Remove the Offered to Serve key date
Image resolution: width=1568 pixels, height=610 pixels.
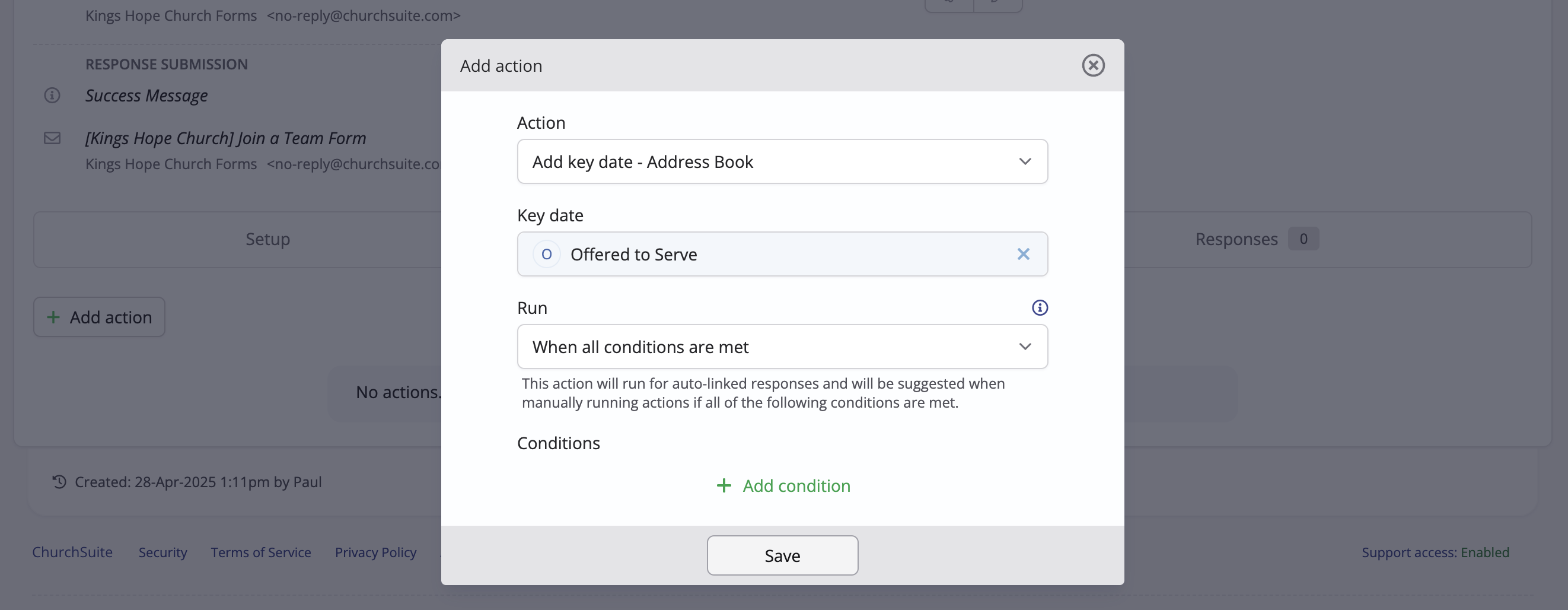click(x=1023, y=254)
